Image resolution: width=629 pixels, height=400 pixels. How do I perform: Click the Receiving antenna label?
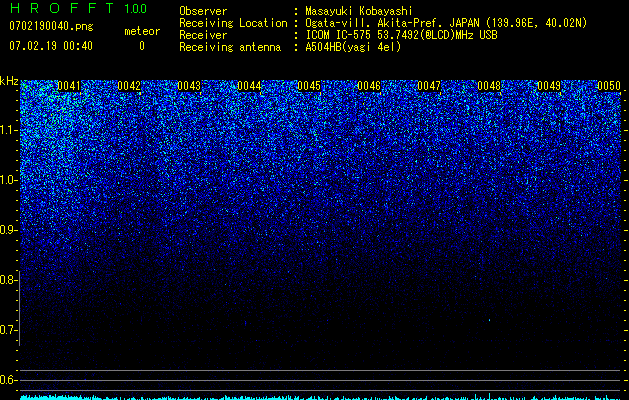(x=230, y=47)
